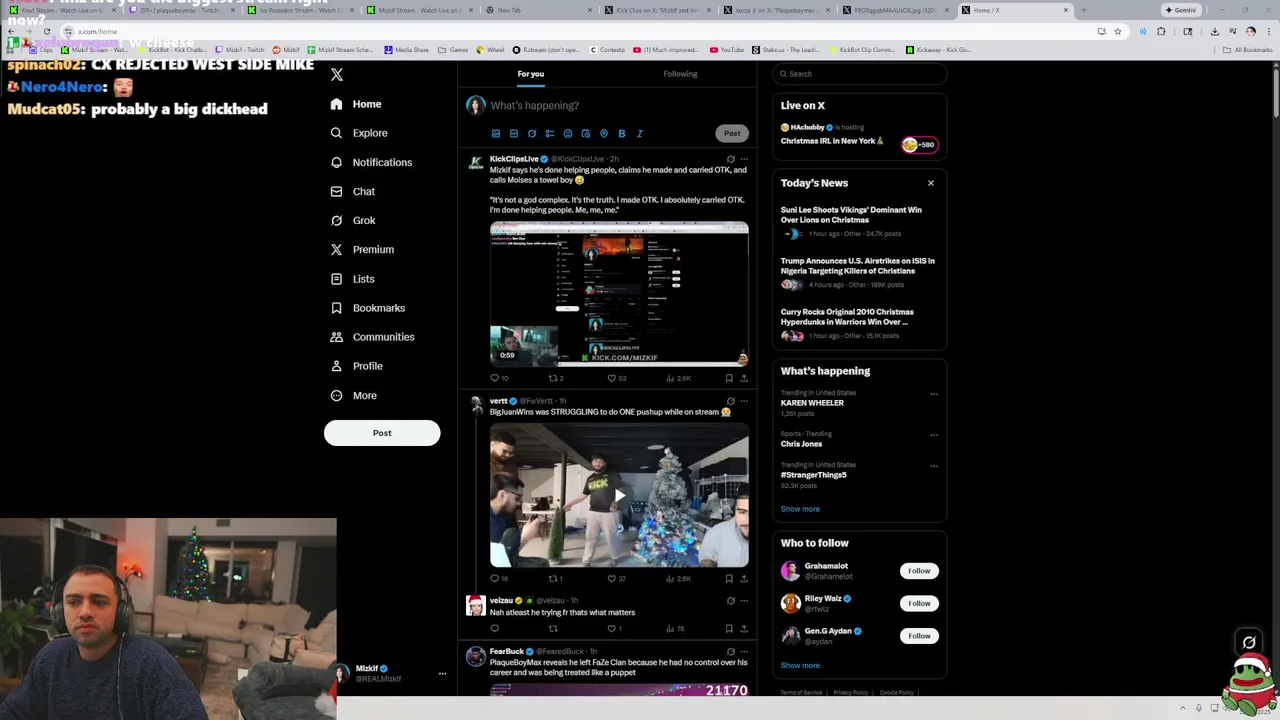Screen dimensions: 1280x720
Task: Open Grok enhance icon in composer
Action: [x=532, y=133]
